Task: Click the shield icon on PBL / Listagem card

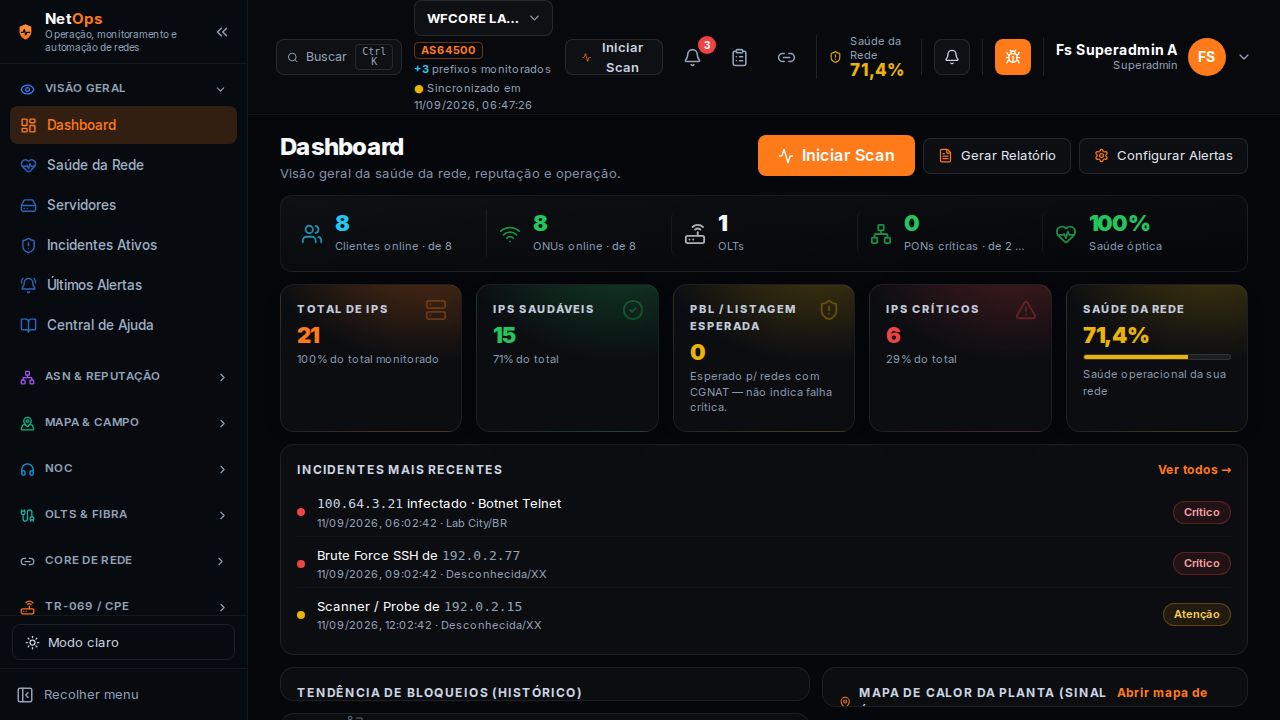Action: pyautogui.click(x=829, y=310)
